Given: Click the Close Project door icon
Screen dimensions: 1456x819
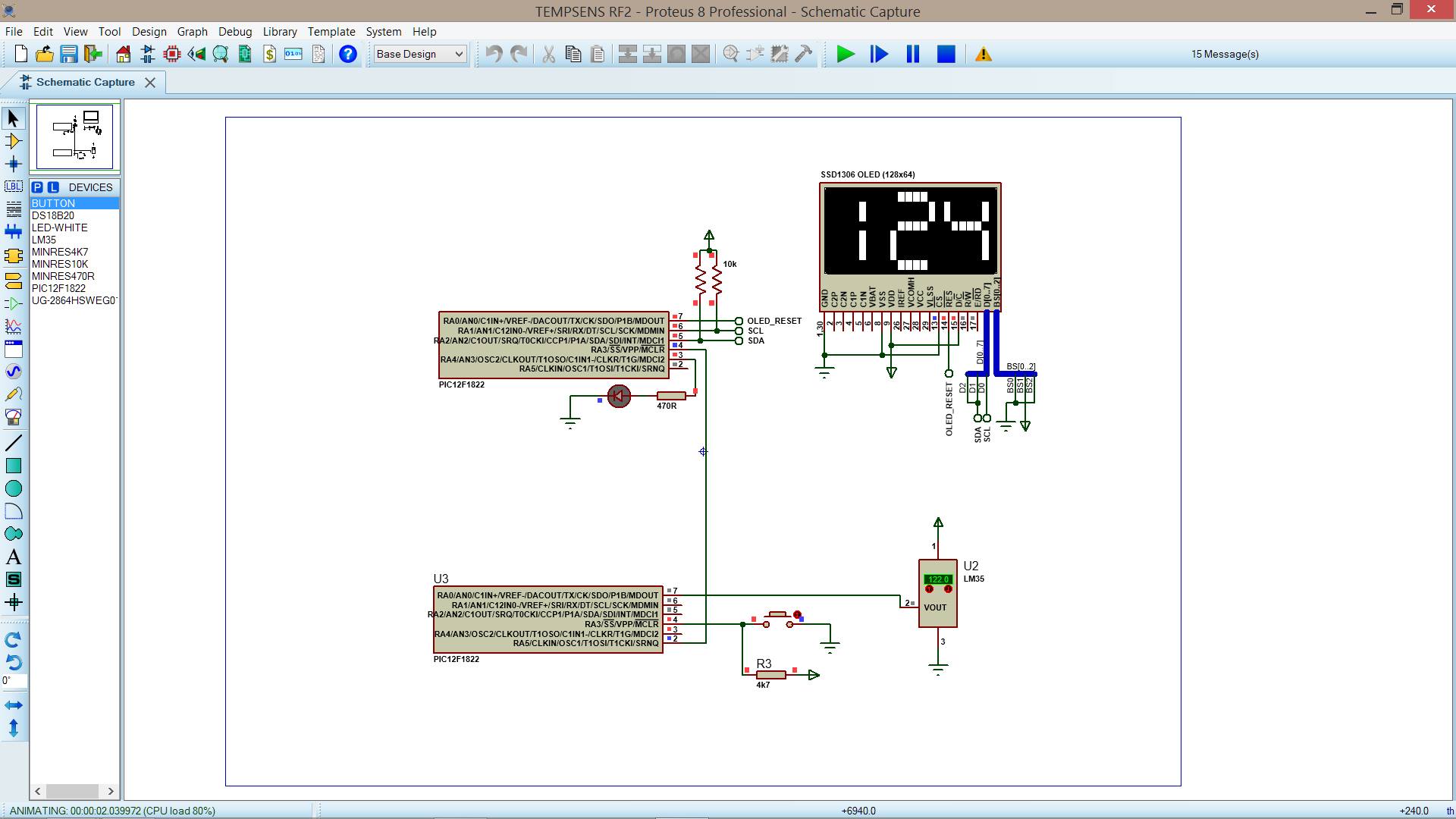Looking at the screenshot, I should [x=93, y=54].
